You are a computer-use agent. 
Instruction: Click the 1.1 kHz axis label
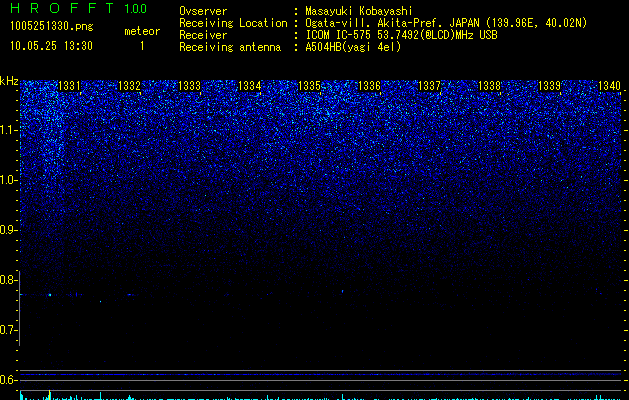[9, 130]
